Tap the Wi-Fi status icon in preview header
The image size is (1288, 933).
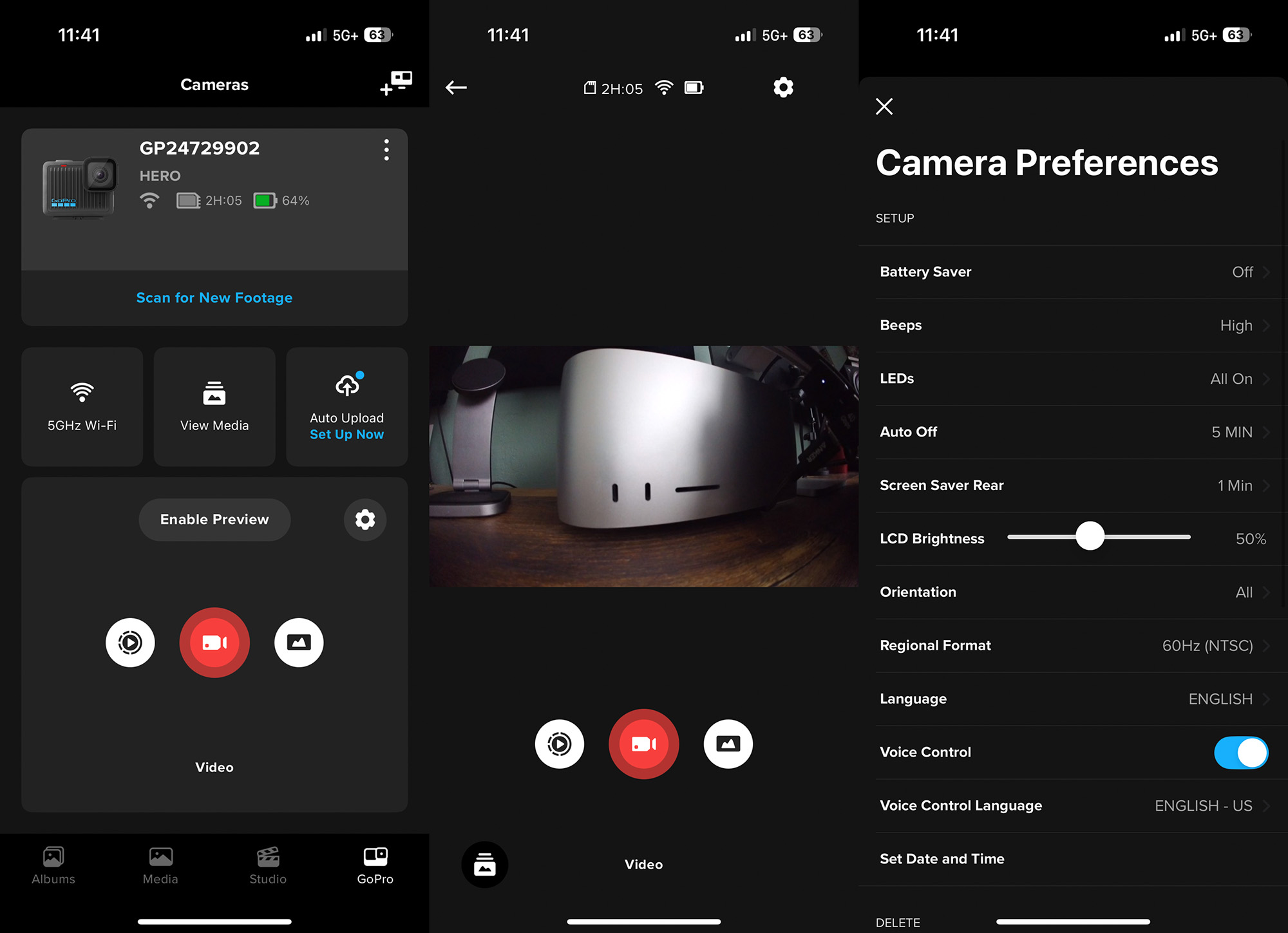click(664, 88)
